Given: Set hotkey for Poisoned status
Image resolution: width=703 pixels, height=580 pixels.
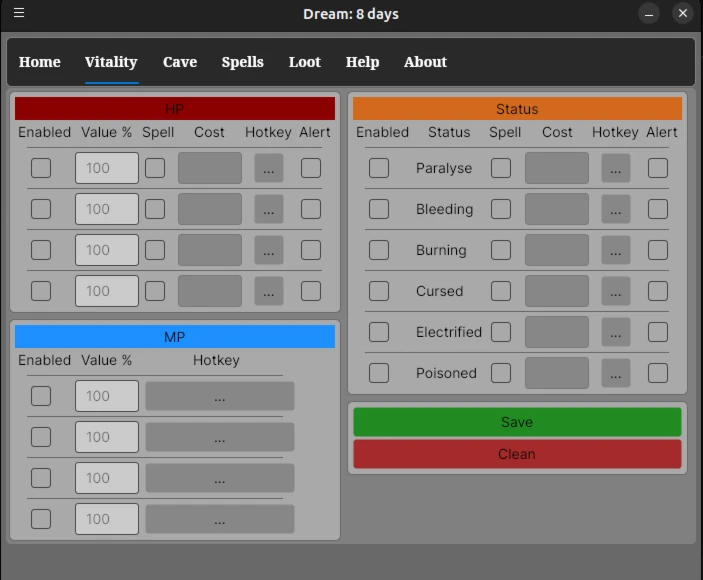Looking at the screenshot, I should click(616, 373).
